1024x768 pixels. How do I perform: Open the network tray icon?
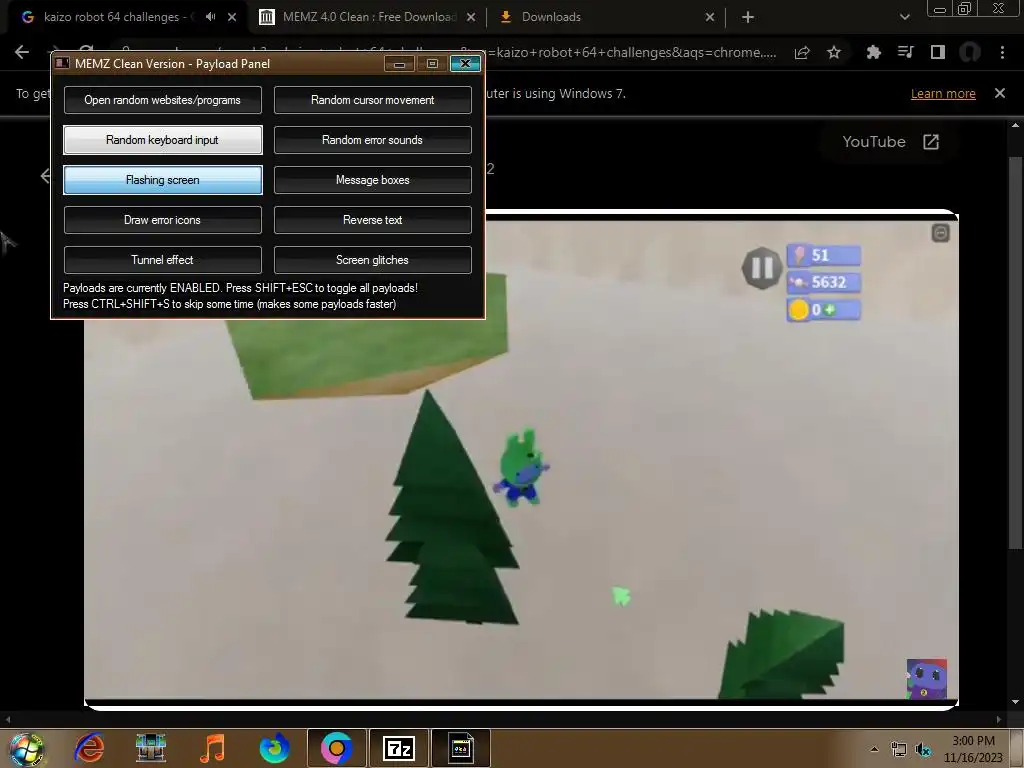point(899,749)
